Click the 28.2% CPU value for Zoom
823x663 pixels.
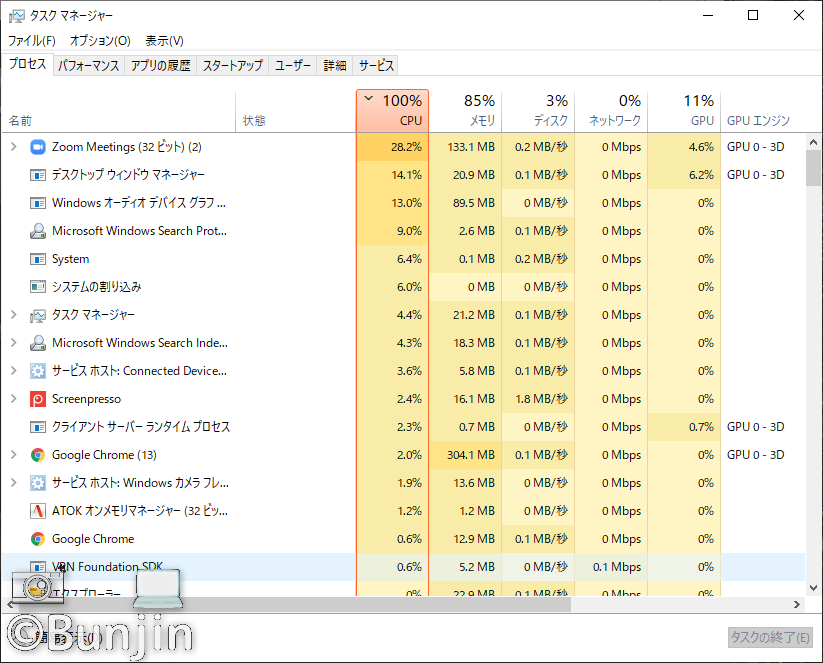click(393, 147)
